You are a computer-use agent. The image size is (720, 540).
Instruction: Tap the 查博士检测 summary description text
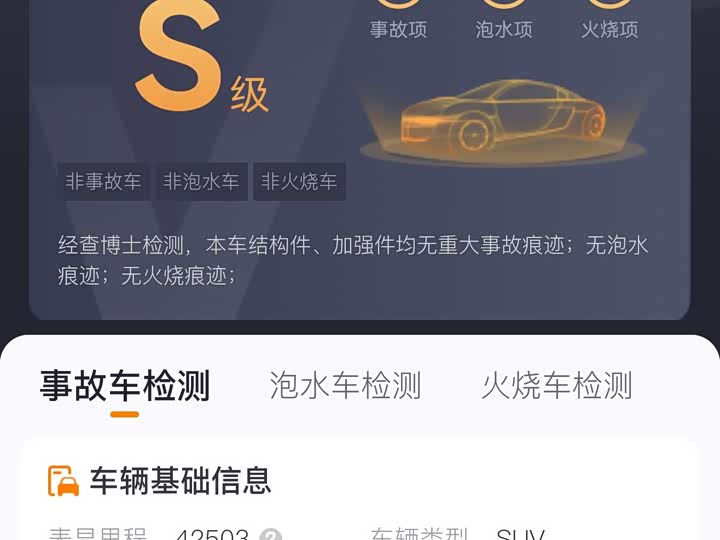pyautogui.click(x=353, y=260)
